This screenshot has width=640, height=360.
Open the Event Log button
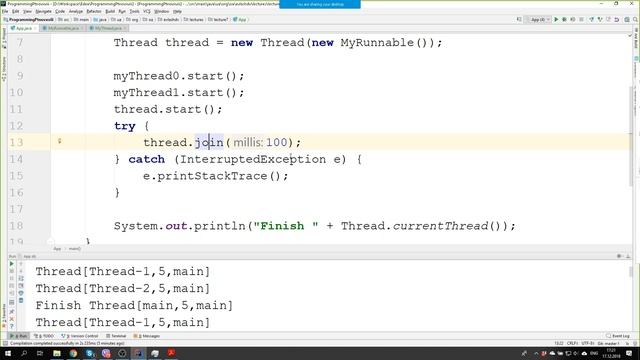[618, 336]
